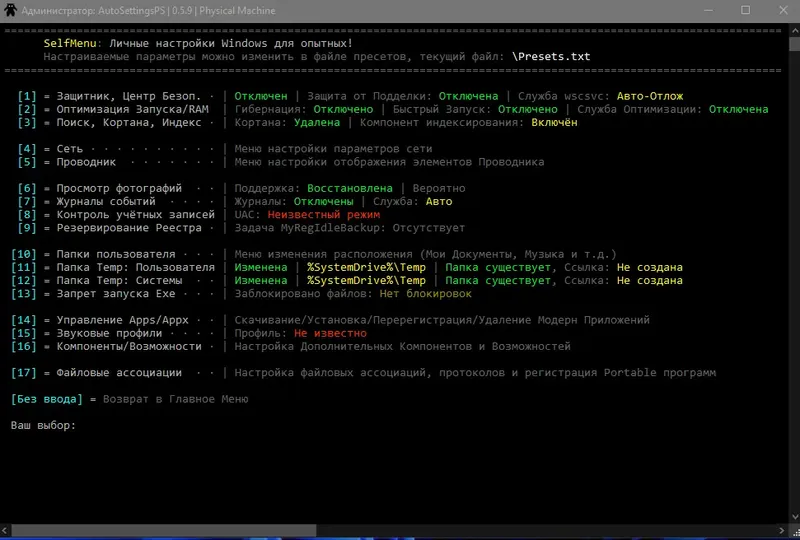Click 'Не создана' in row [12]
The height and width of the screenshot is (540, 800).
click(x=649, y=281)
